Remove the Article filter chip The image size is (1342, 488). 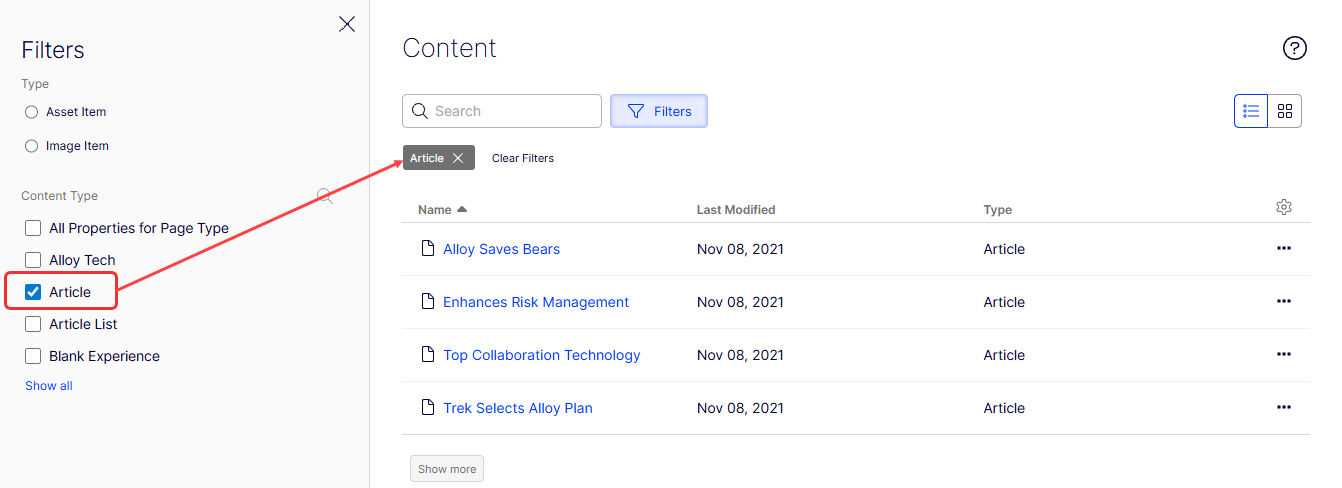(x=458, y=158)
